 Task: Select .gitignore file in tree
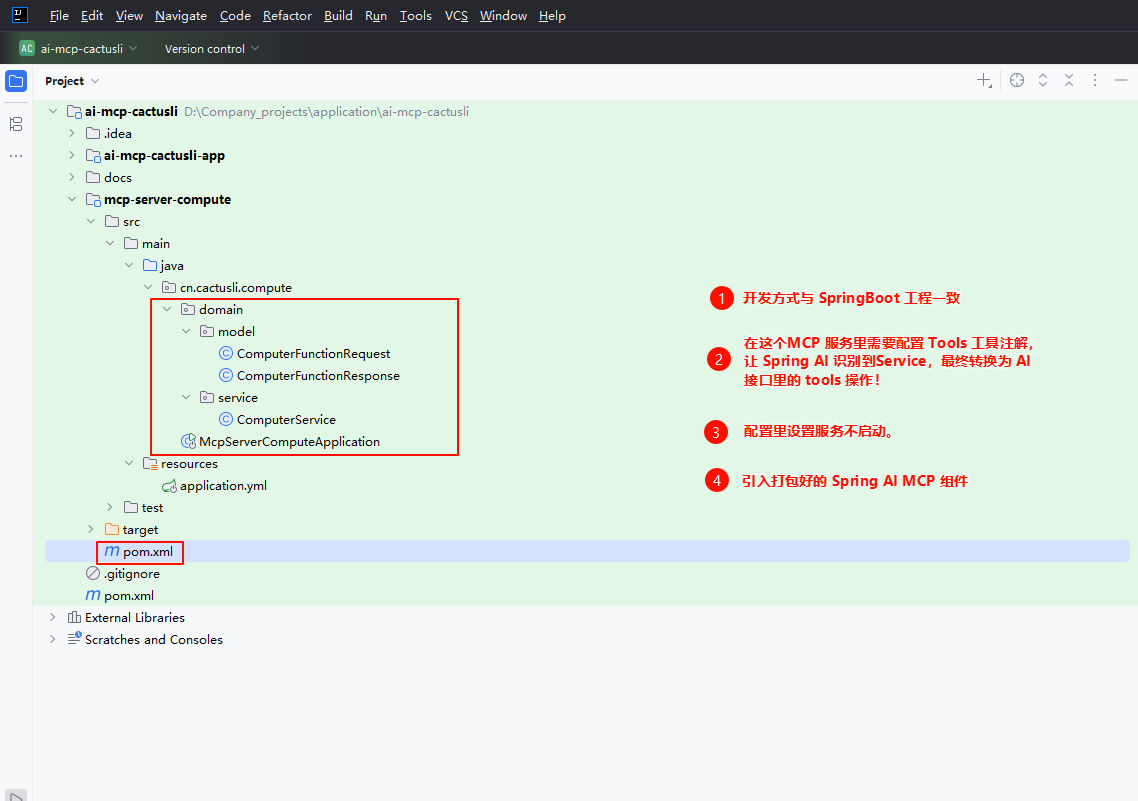(131, 573)
